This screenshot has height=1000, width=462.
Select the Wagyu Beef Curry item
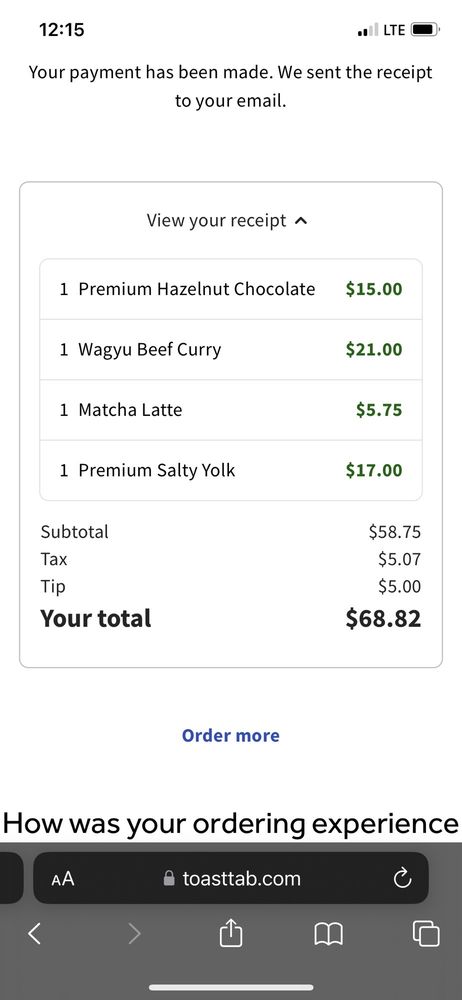[231, 349]
